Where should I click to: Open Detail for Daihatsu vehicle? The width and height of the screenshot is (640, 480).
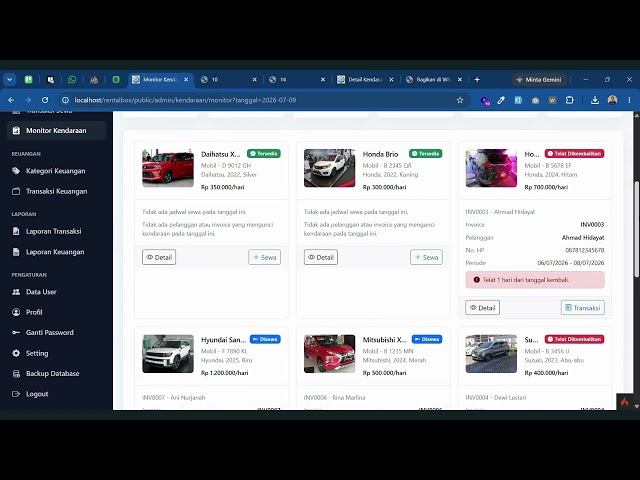click(159, 257)
